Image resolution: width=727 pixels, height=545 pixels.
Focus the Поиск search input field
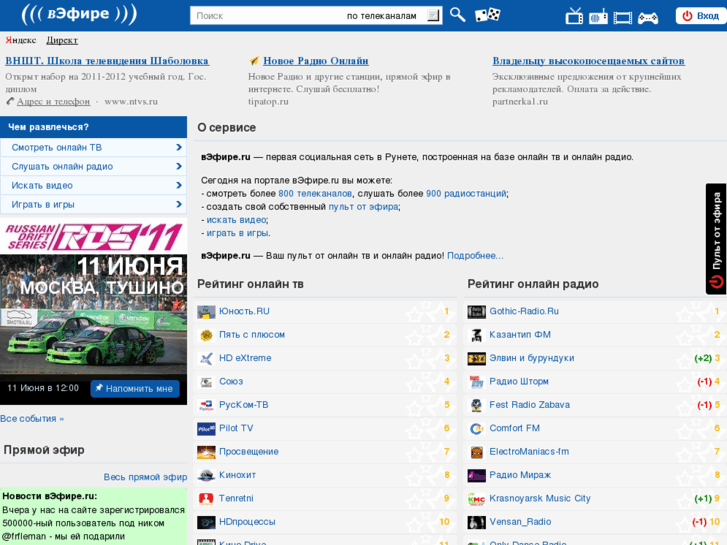click(267, 16)
